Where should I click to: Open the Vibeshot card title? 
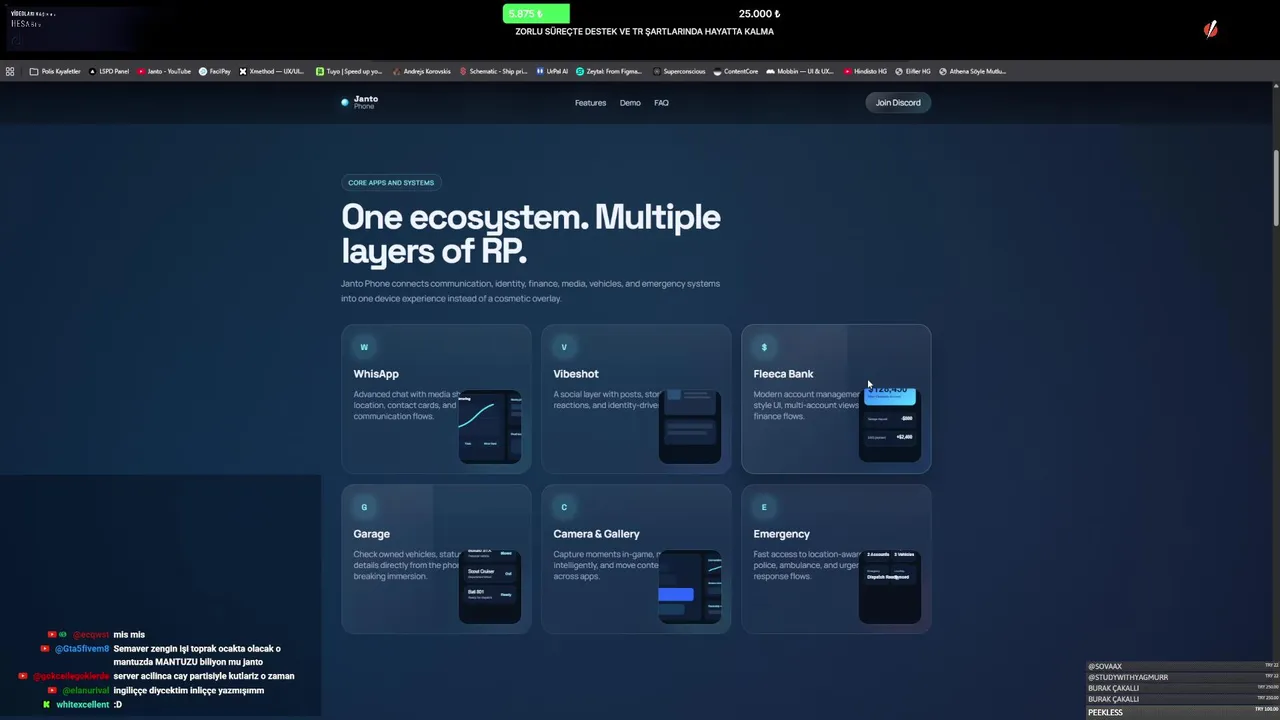(x=576, y=374)
